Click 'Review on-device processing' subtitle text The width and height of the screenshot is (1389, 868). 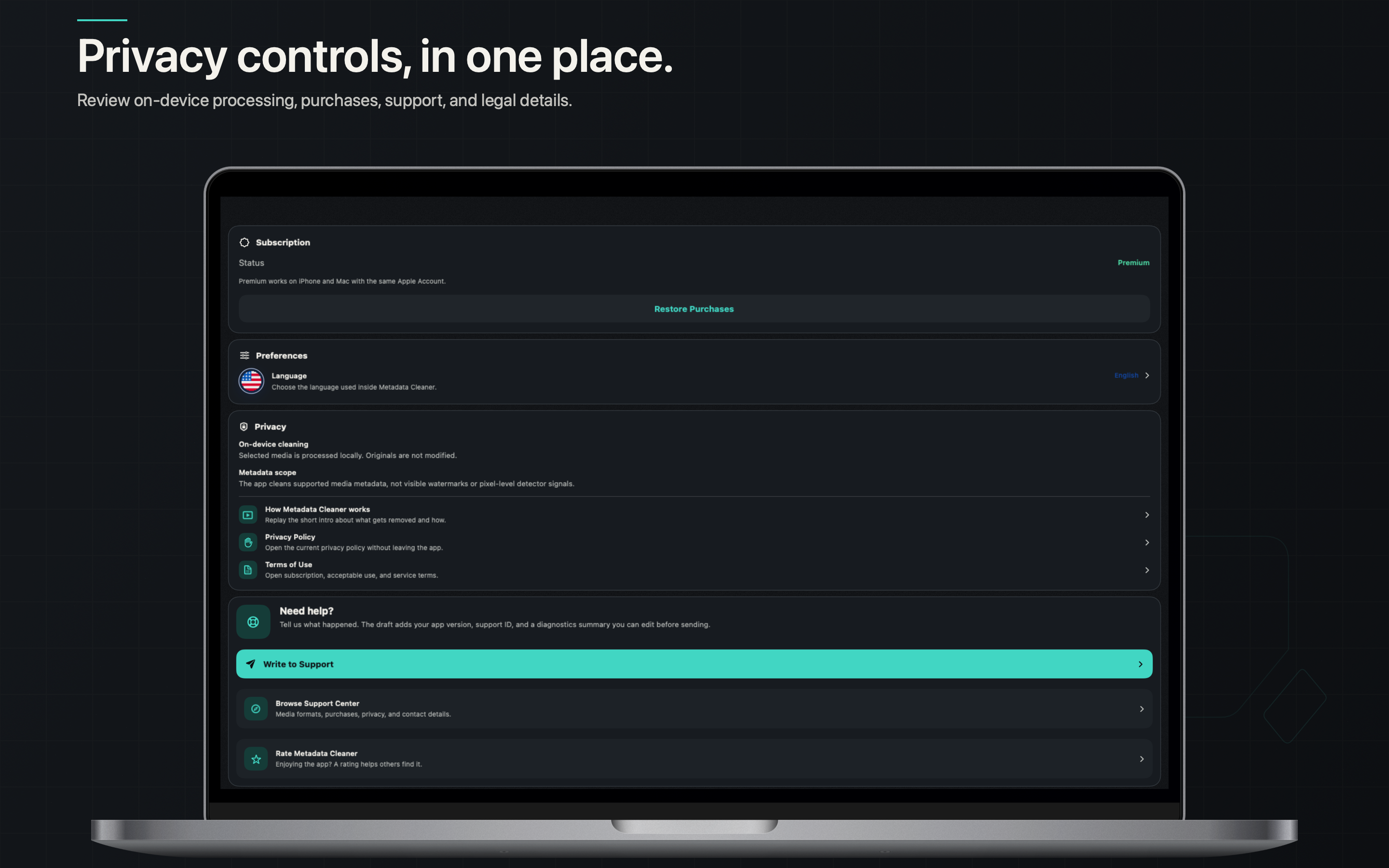coord(325,100)
